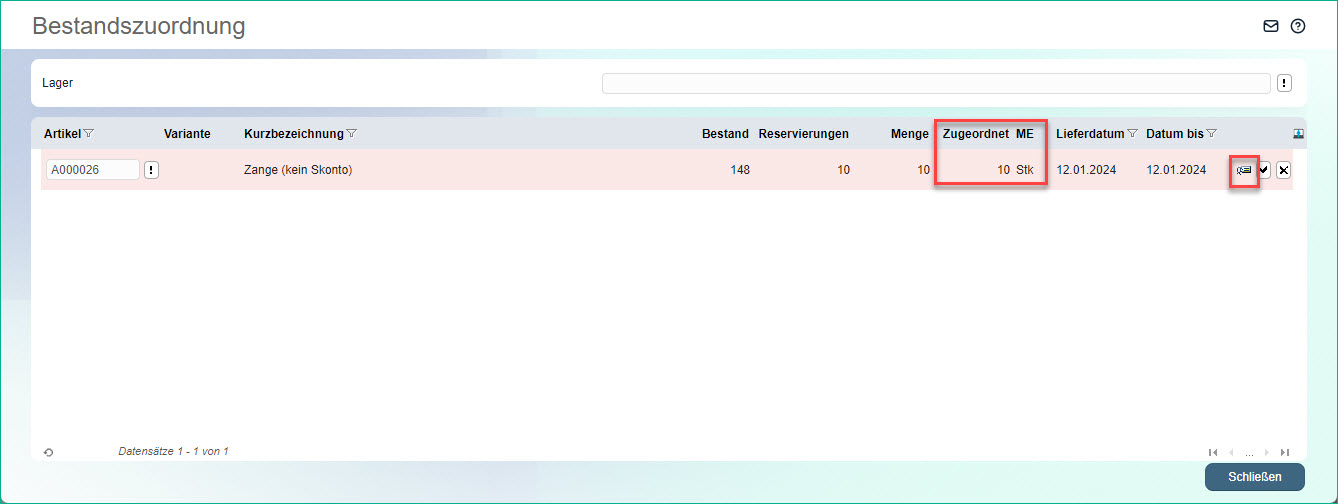Filter the Artikel column

coord(88,133)
